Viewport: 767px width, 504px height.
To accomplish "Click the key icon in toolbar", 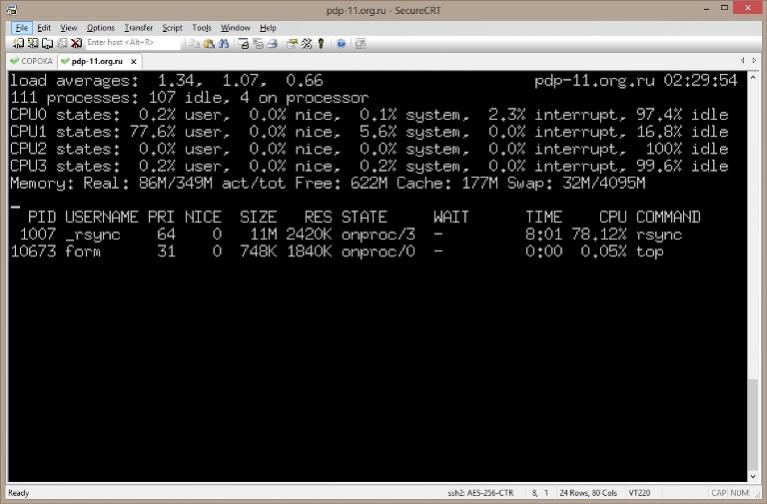I will pyautogui.click(x=321, y=44).
